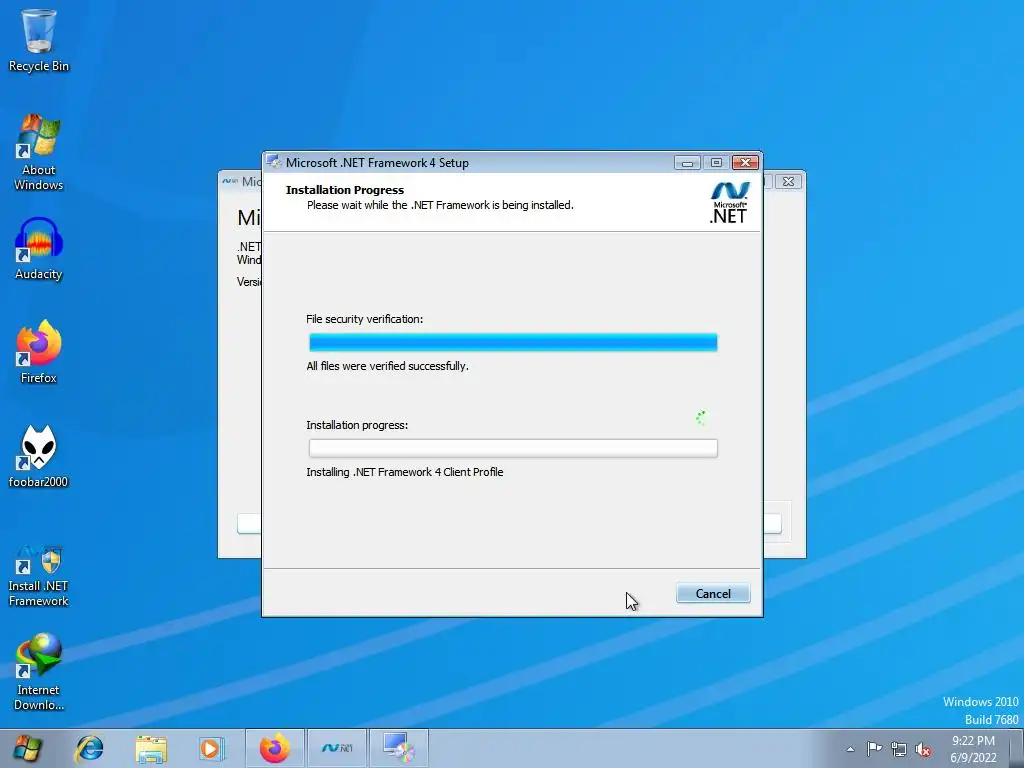The width and height of the screenshot is (1024, 768).
Task: Launch Internet Explorer from the taskbar
Action: (x=89, y=748)
